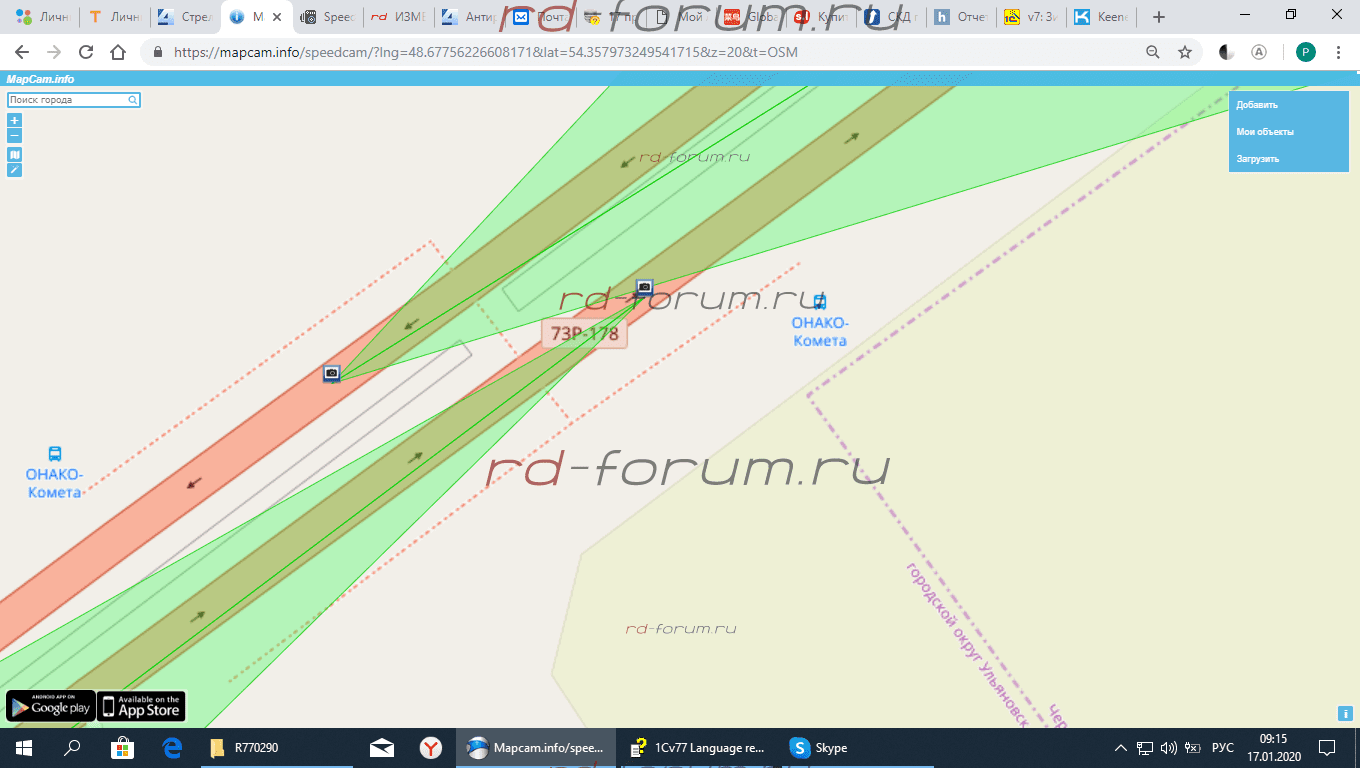Open Мои объекты in the map menu
Viewport: 1360px width, 768px height.
point(1265,132)
